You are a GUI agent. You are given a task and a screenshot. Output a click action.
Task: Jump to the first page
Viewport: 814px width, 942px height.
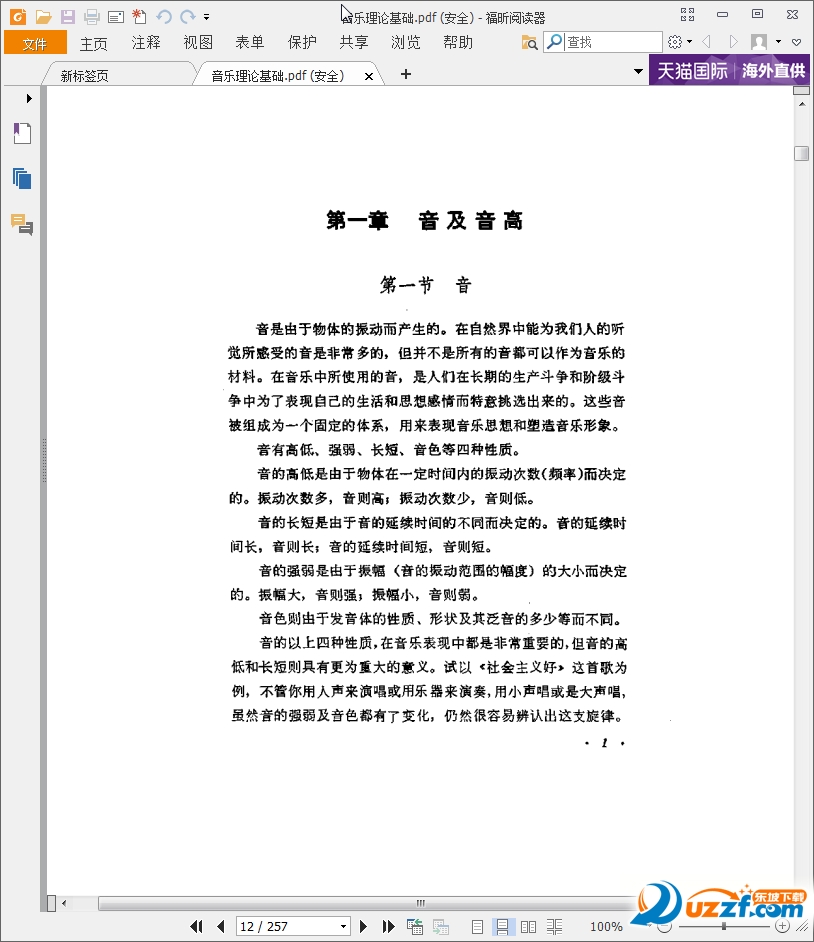click(197, 927)
